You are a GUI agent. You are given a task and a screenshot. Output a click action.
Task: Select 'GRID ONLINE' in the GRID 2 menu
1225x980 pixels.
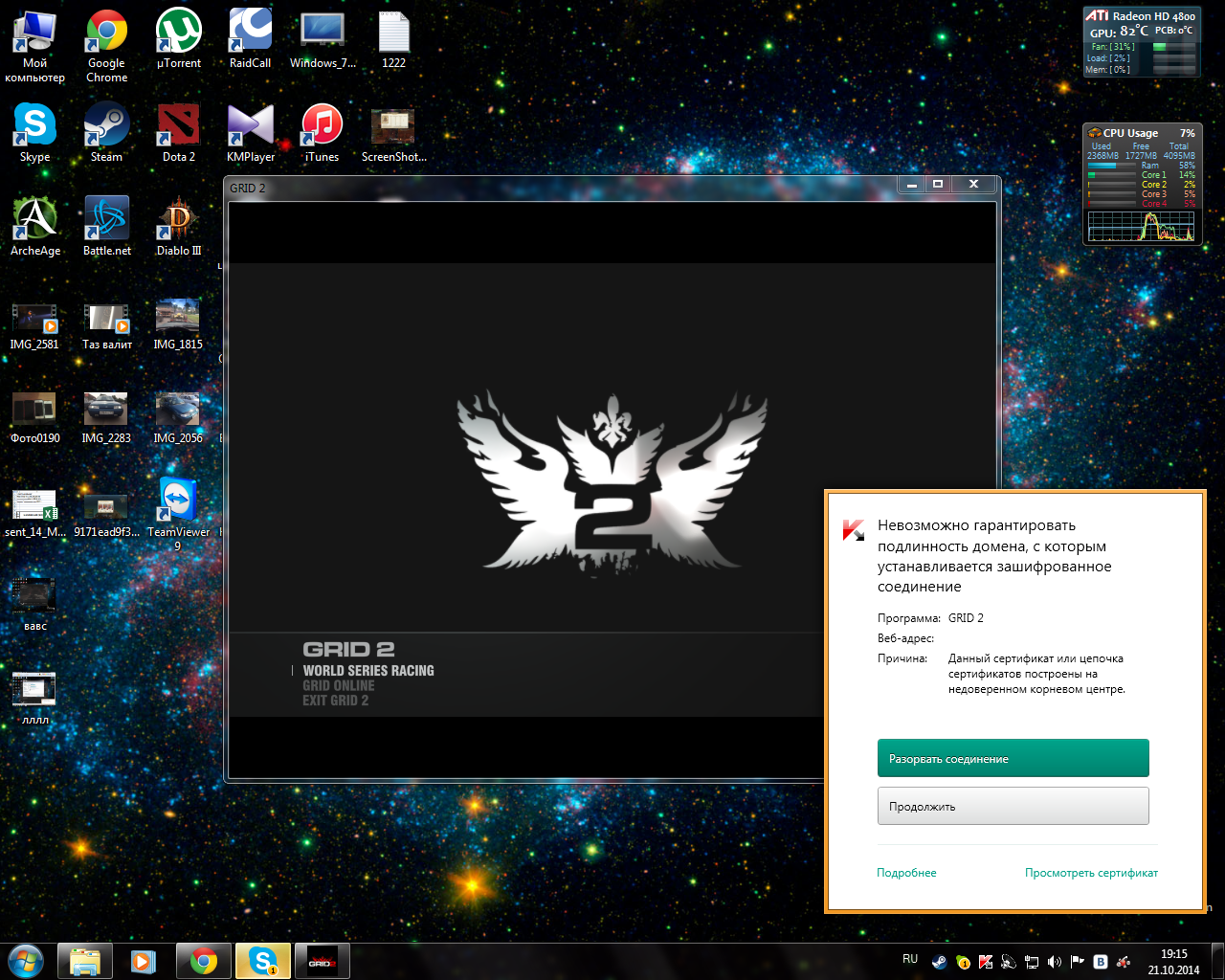pos(339,686)
